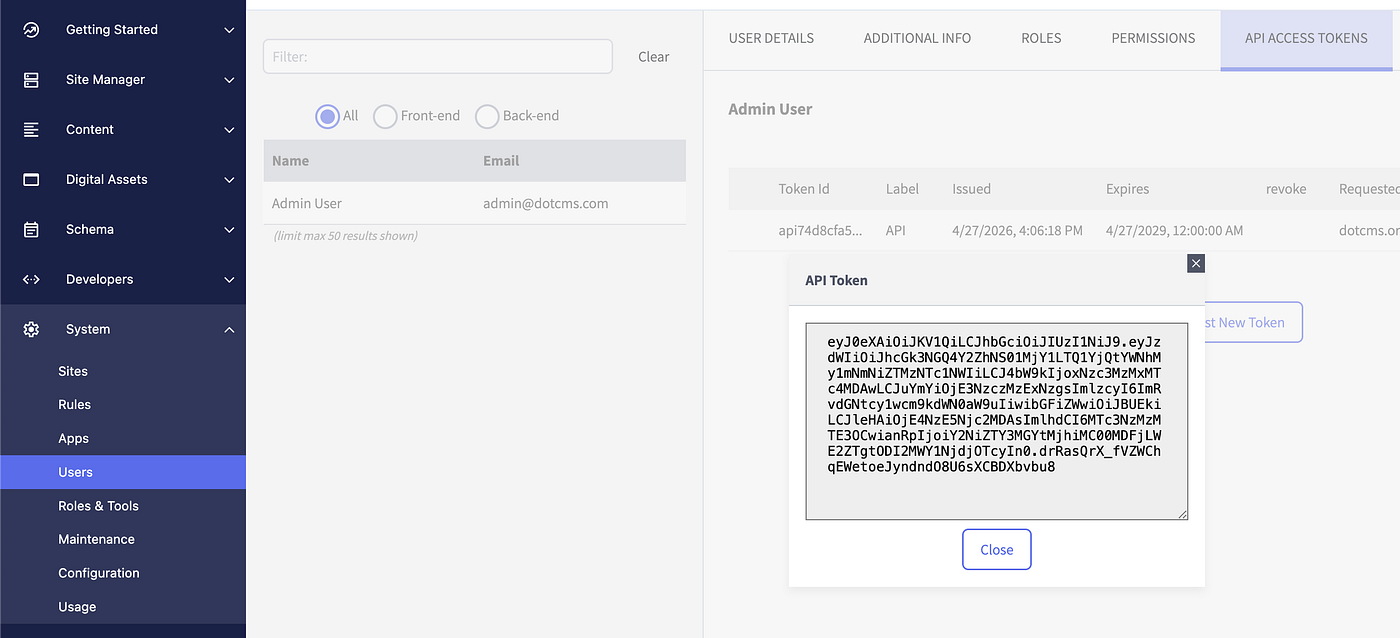Click the Developers label
This screenshot has height=638, width=1400.
point(99,280)
